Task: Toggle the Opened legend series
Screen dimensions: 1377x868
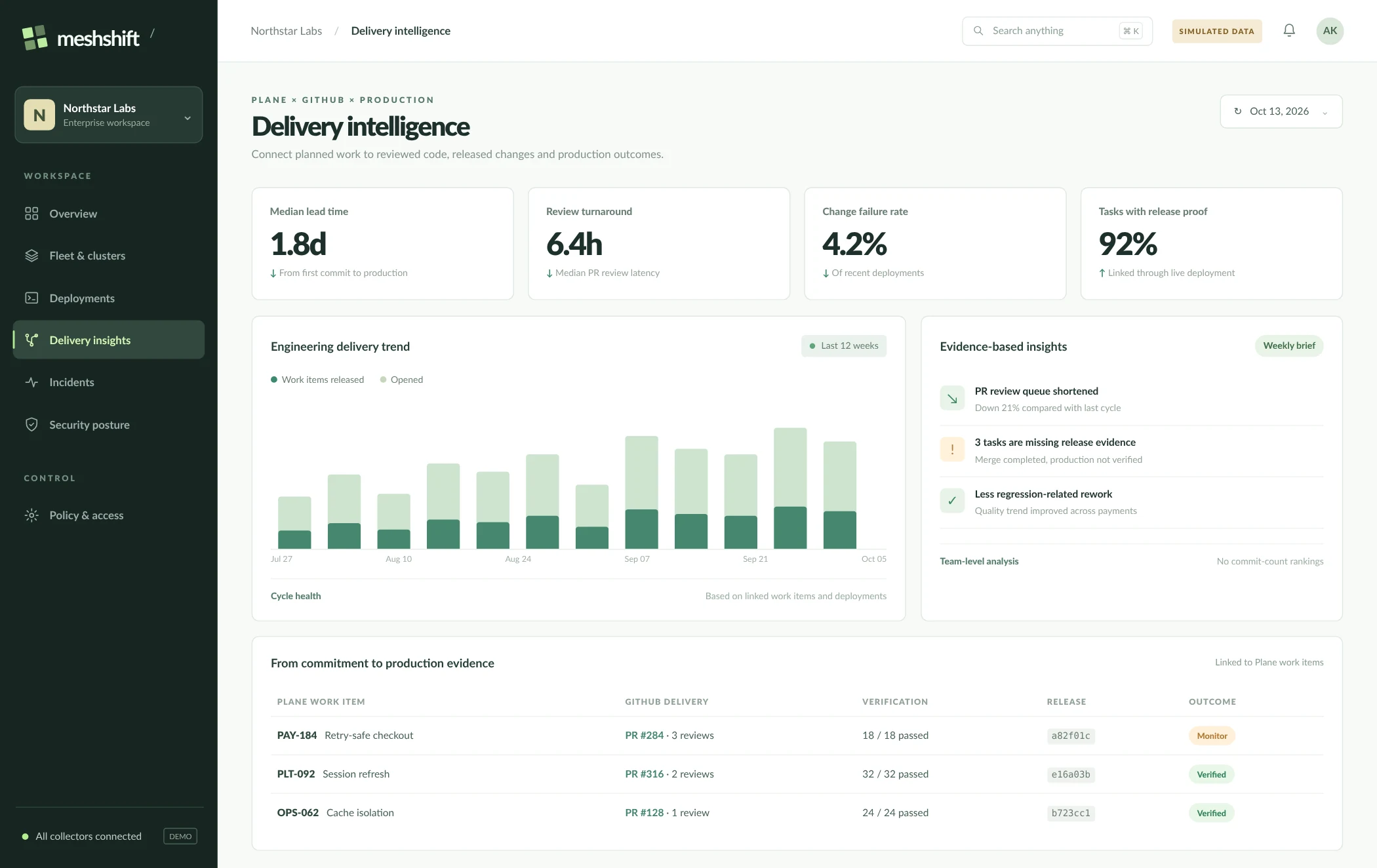Action: click(x=401, y=380)
